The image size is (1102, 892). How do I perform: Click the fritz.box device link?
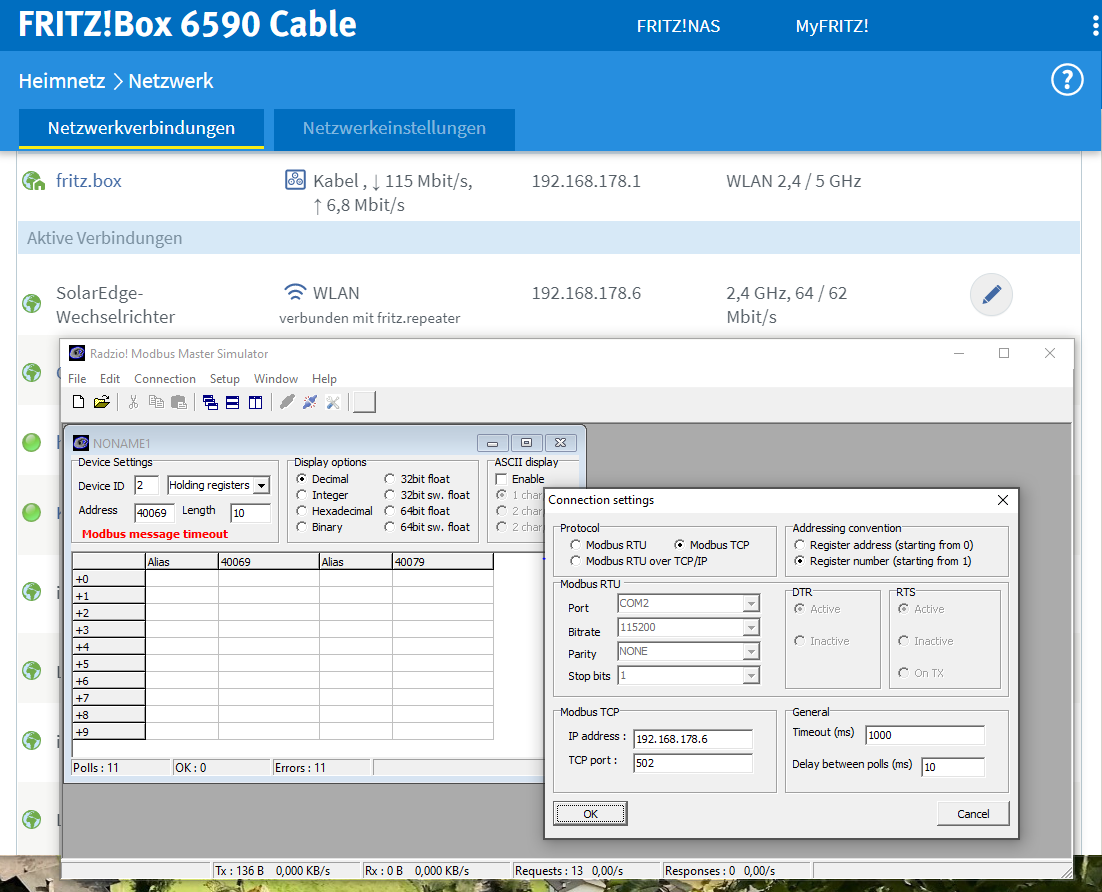(x=89, y=181)
